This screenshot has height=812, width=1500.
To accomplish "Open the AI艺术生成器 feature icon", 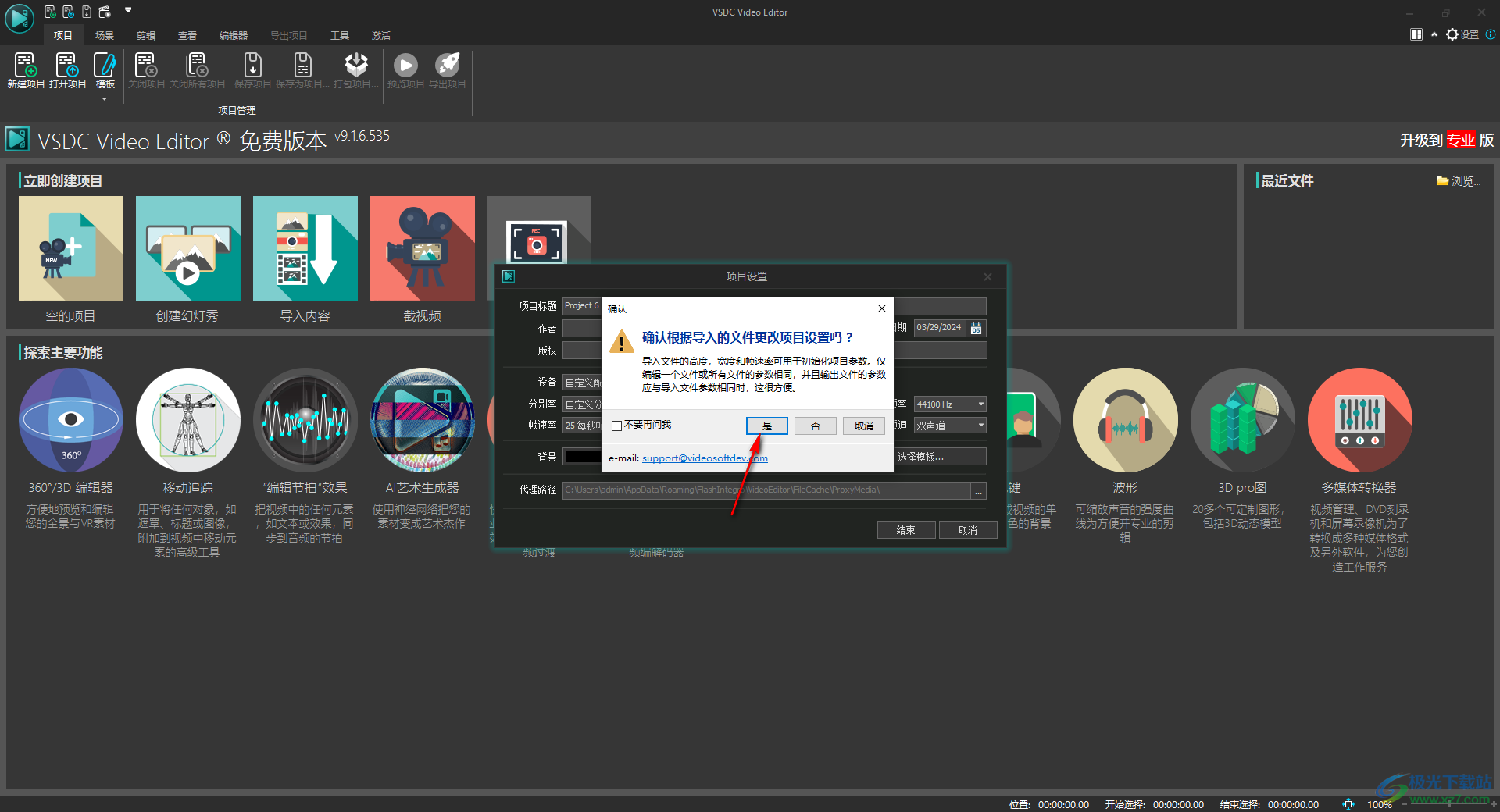I will coord(422,420).
